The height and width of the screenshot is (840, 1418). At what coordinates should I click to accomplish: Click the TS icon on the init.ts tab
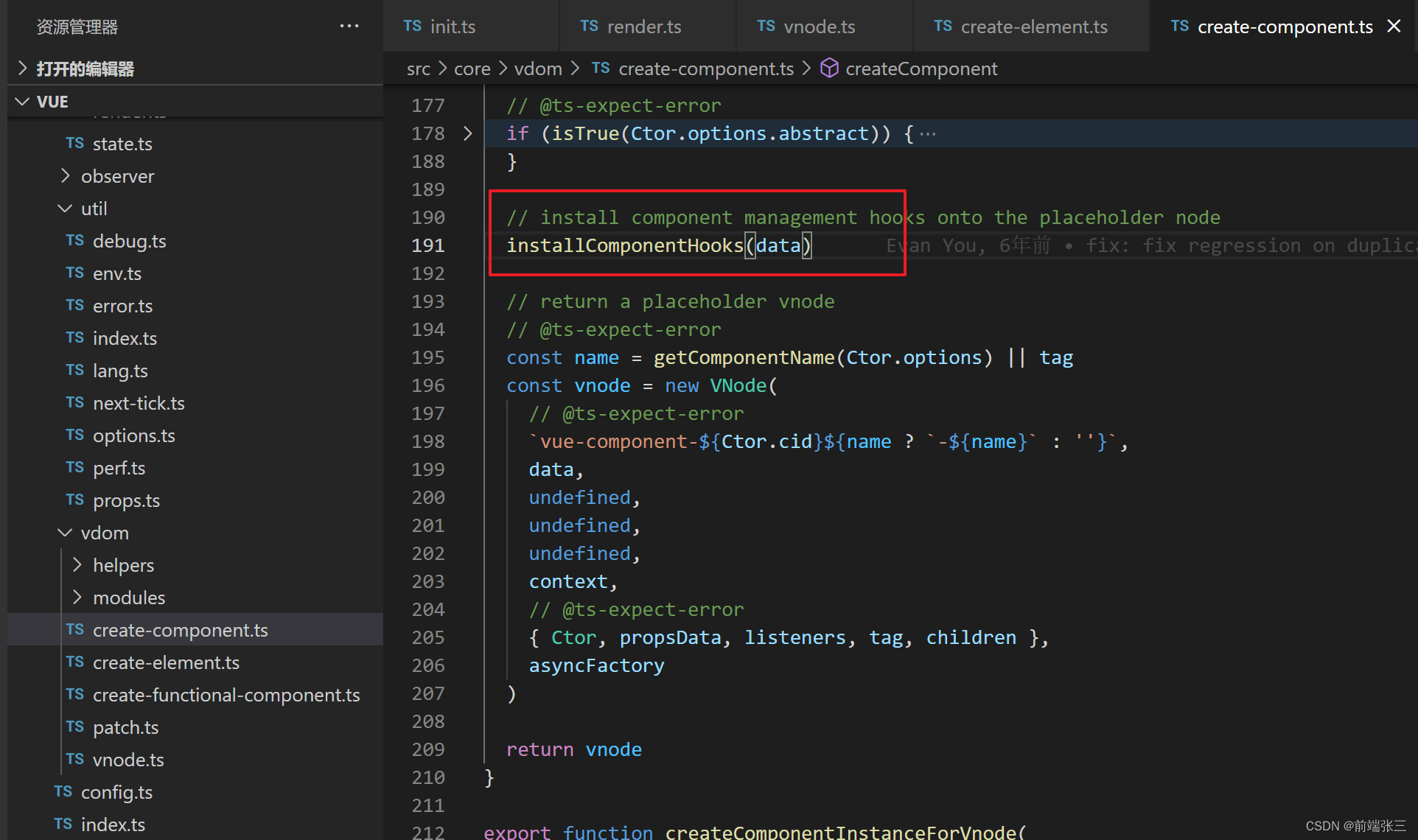[x=412, y=26]
